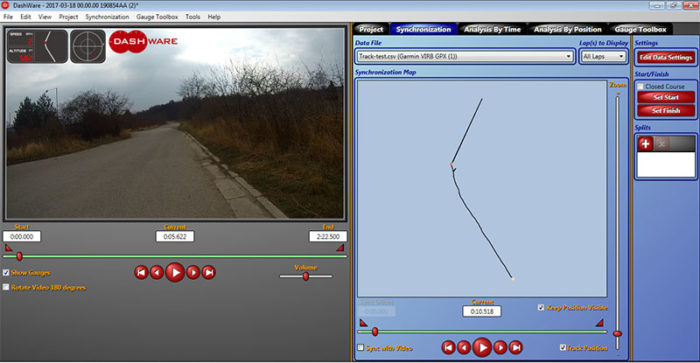The image size is (700, 363).
Task: Click the Volume slider handle
Action: click(x=306, y=276)
